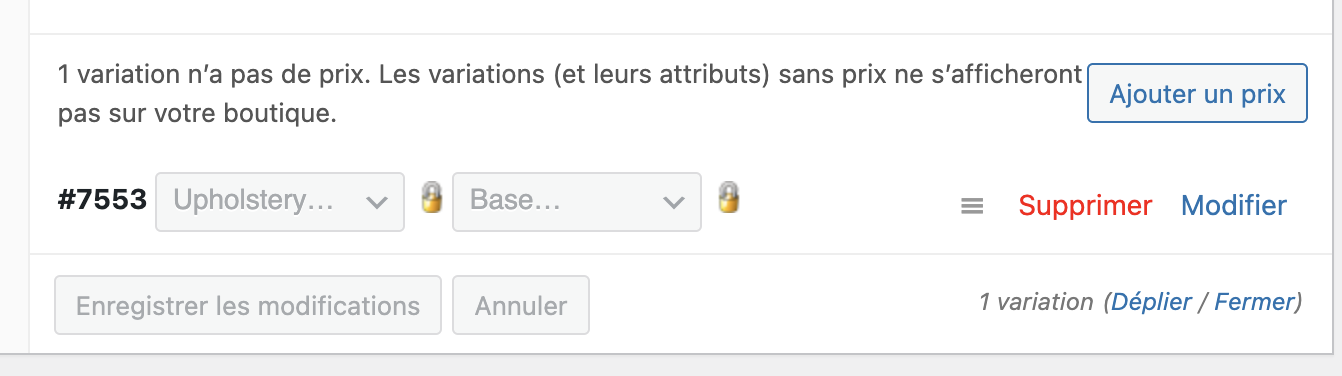
Task: Open the Upholstery attribute dropdown
Action: [x=280, y=202]
